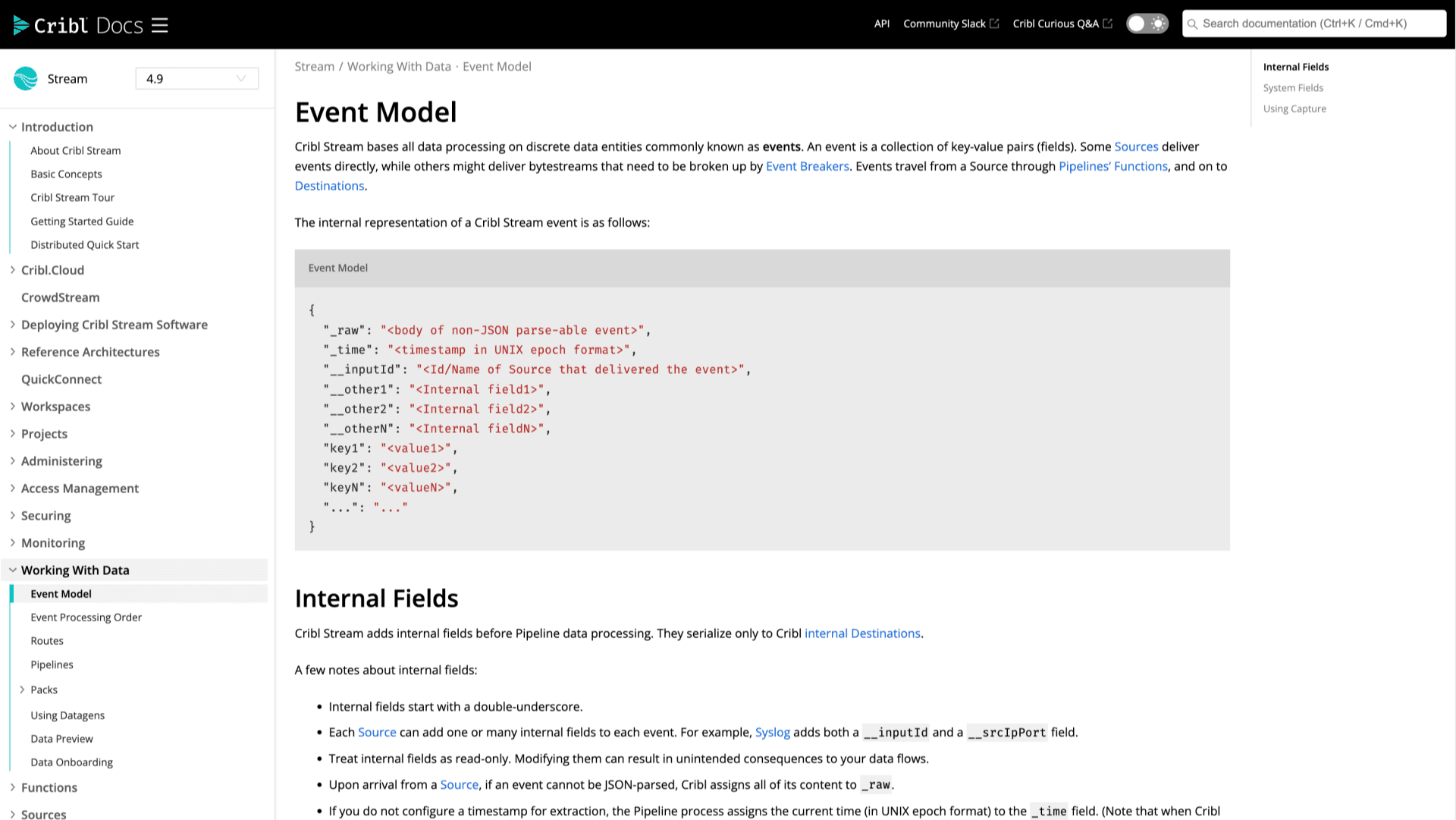
Task: Click the Event Model code block header
Action: (761, 268)
